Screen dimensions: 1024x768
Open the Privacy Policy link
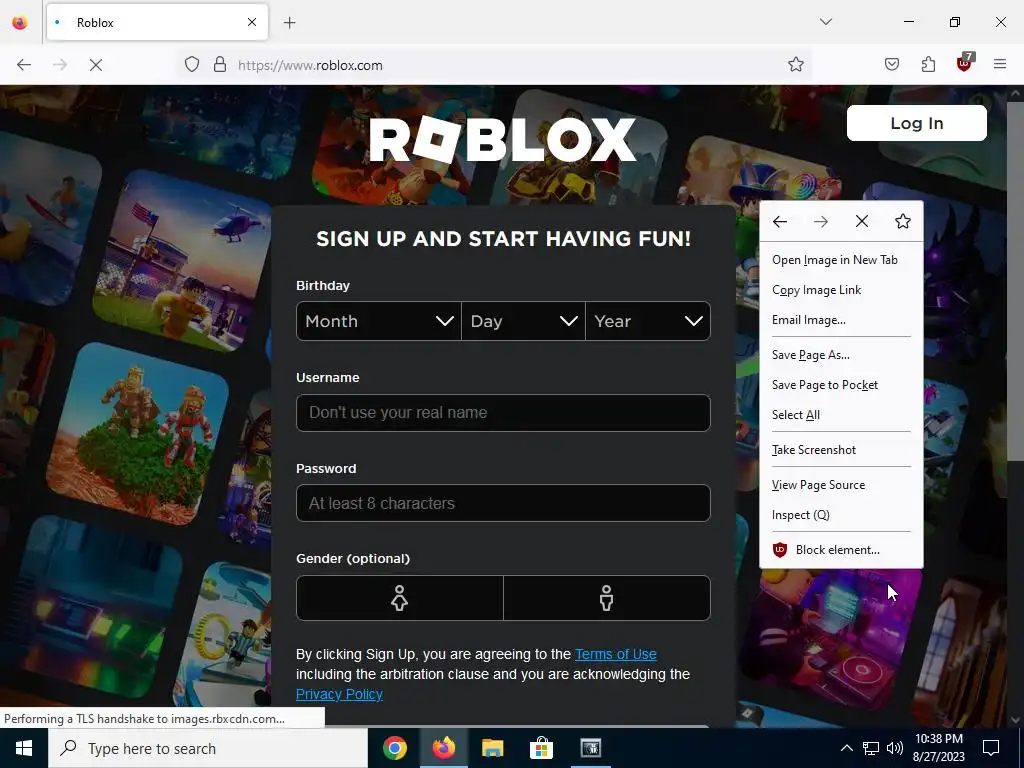(339, 694)
